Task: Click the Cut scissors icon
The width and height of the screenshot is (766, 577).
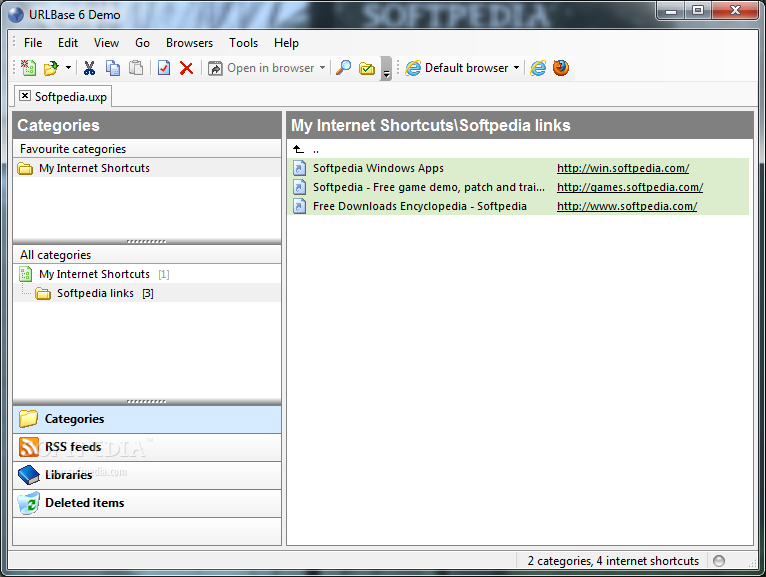Action: point(89,68)
